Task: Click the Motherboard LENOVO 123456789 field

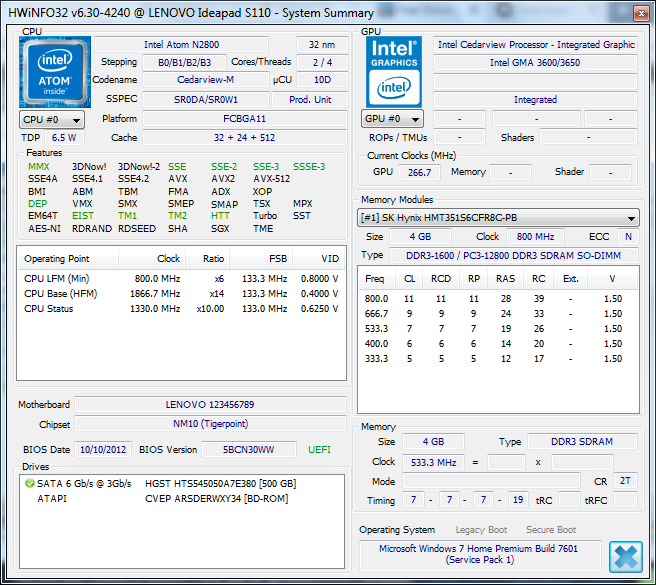Action: (x=210, y=405)
